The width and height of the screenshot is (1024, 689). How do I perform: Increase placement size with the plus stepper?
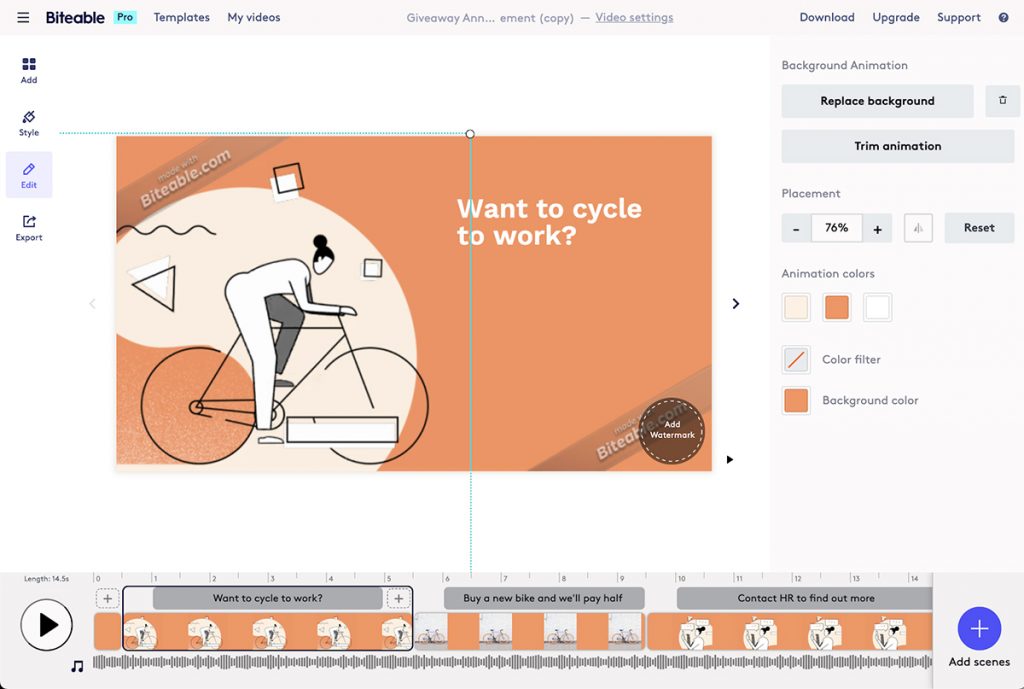877,227
